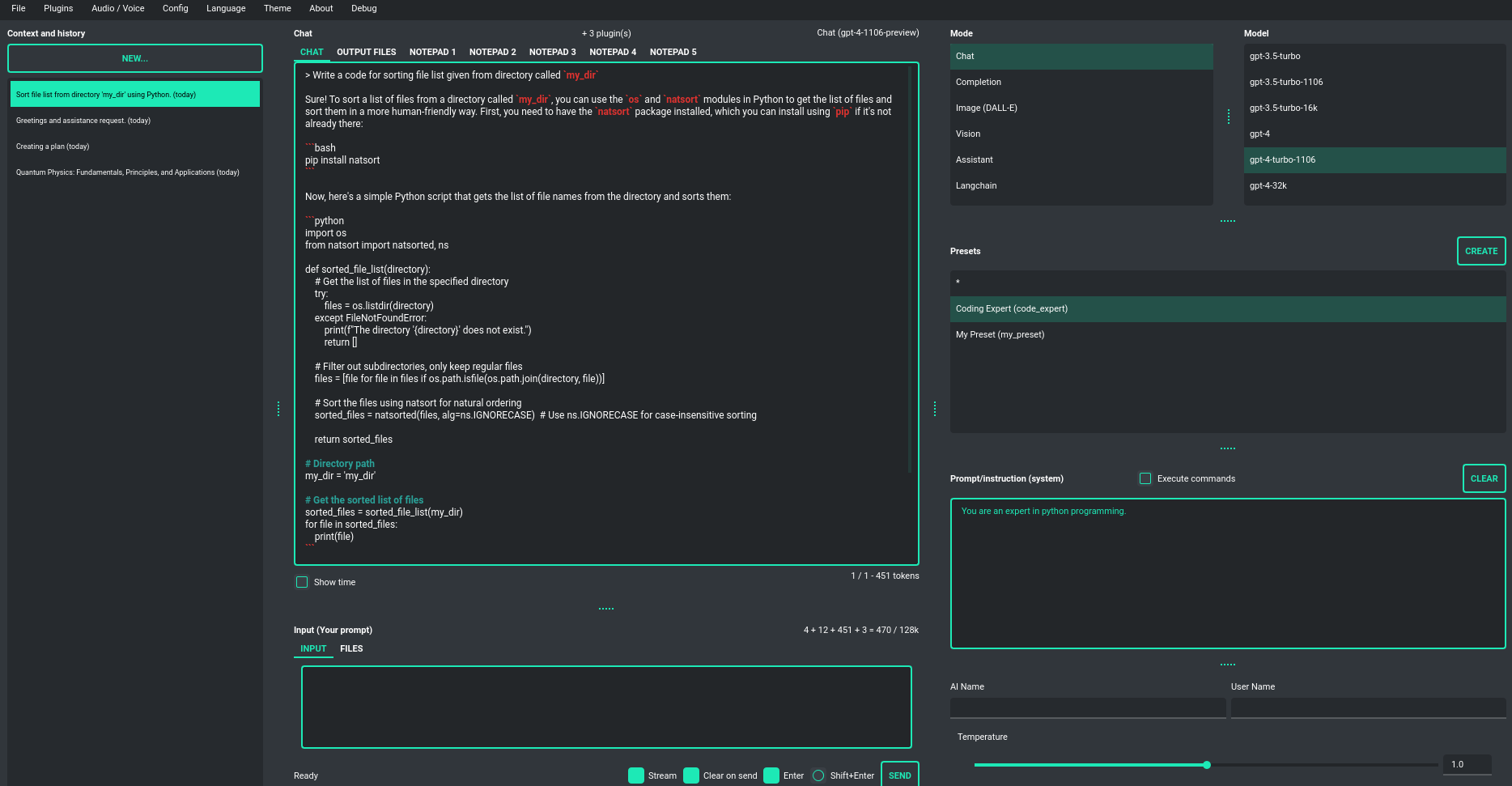Open the NOTEPAD 3 tab

[x=552, y=52]
